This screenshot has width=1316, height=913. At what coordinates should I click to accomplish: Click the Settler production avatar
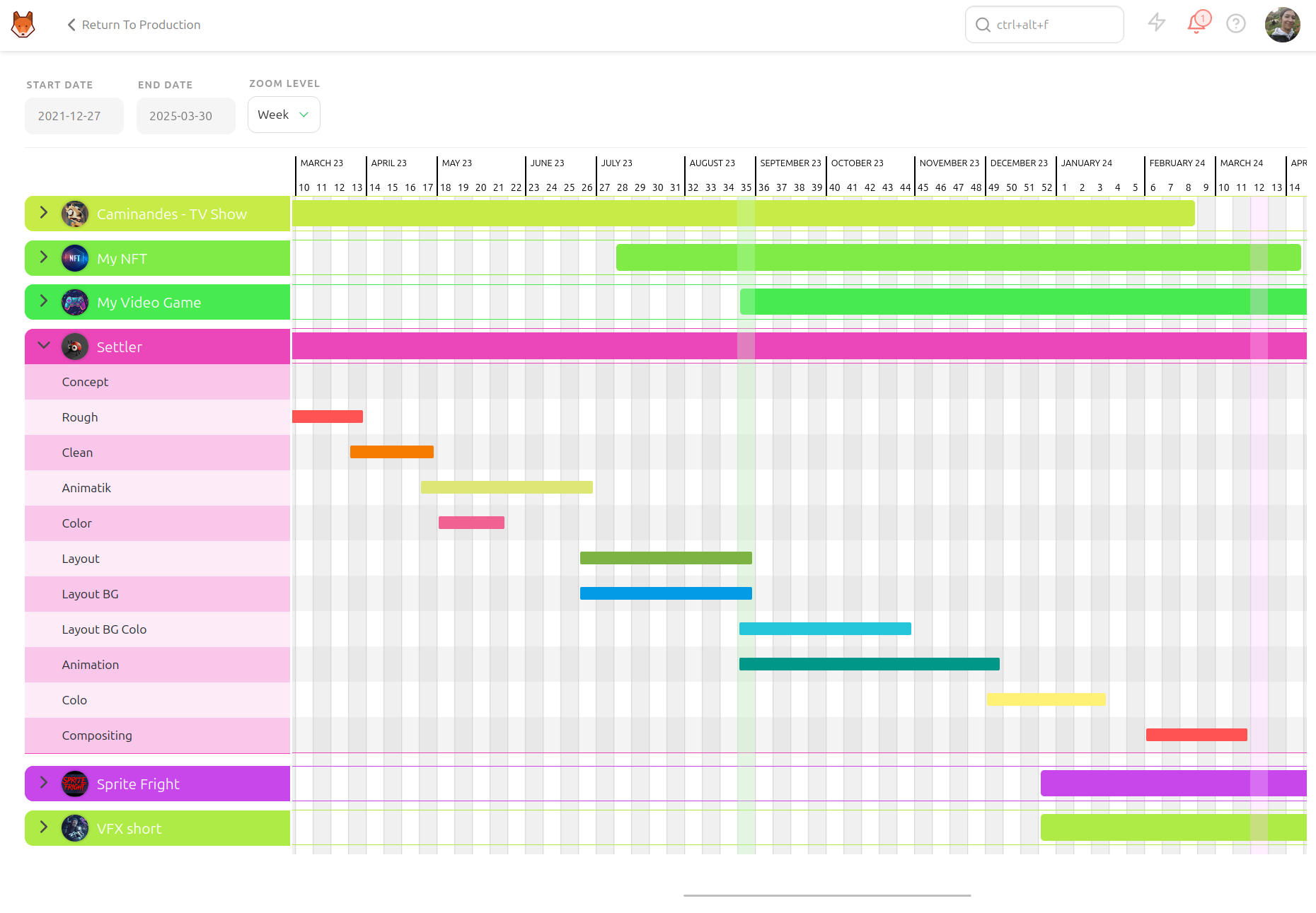[75, 347]
